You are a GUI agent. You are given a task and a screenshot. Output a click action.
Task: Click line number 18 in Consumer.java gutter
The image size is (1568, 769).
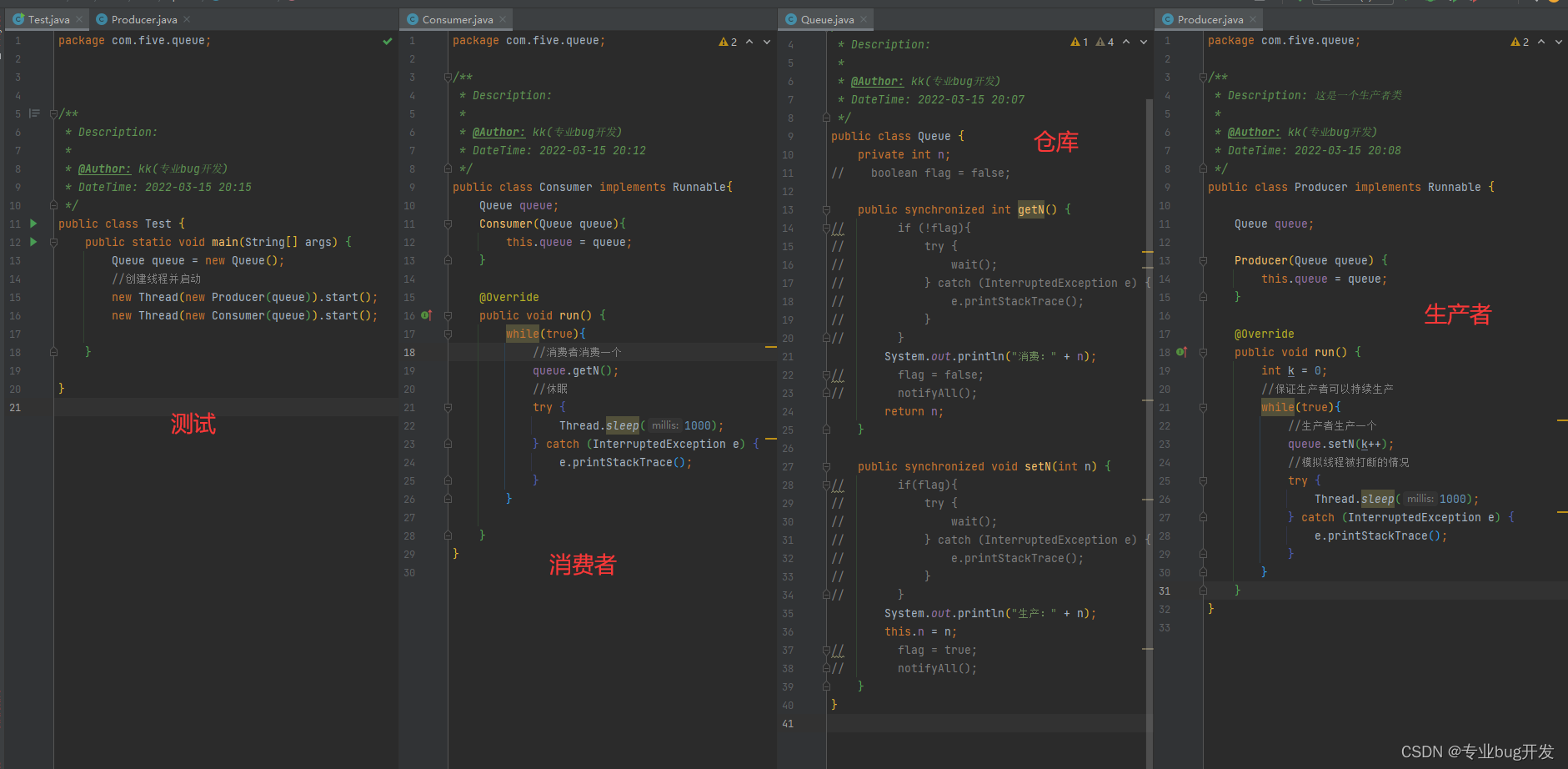409,352
